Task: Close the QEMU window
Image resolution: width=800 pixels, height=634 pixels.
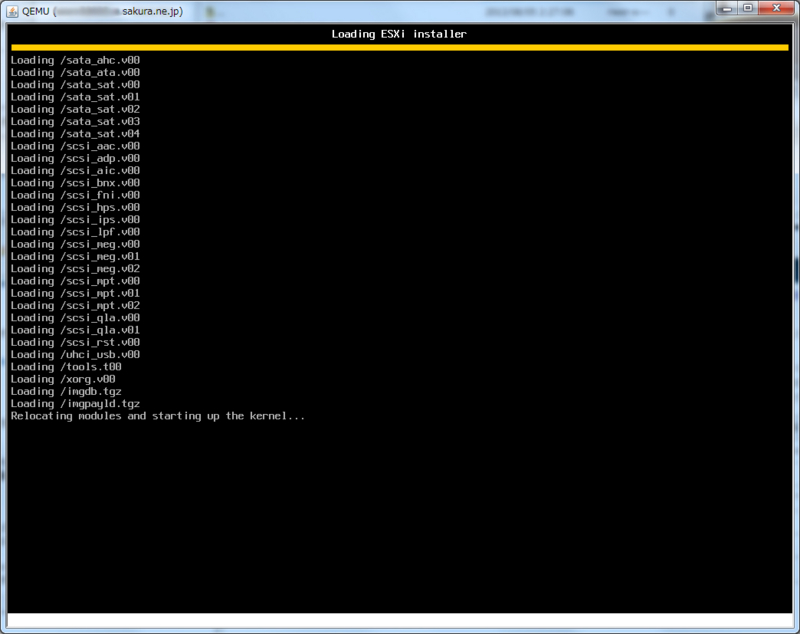Action: tap(777, 8)
